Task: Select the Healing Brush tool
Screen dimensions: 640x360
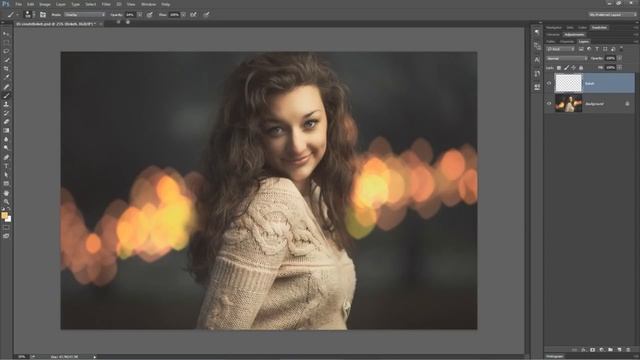Action: [6, 87]
